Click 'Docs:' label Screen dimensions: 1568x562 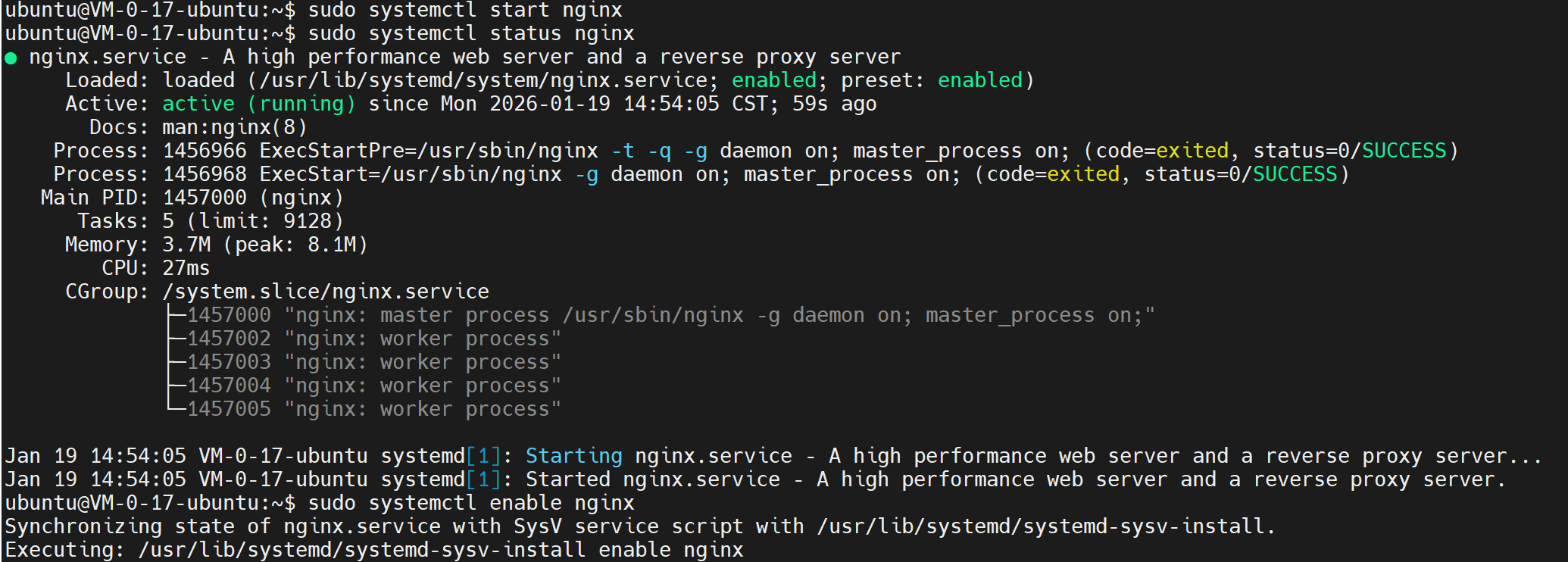pyautogui.click(x=120, y=127)
